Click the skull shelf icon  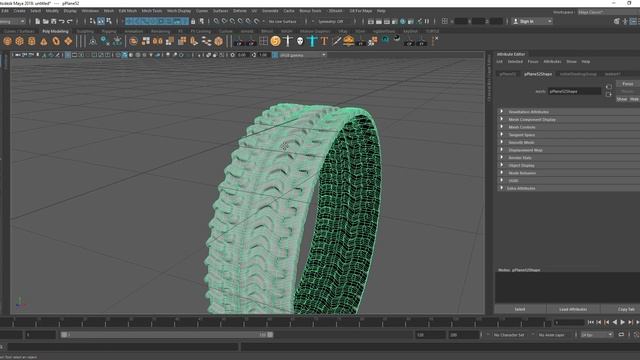[x=300, y=41]
